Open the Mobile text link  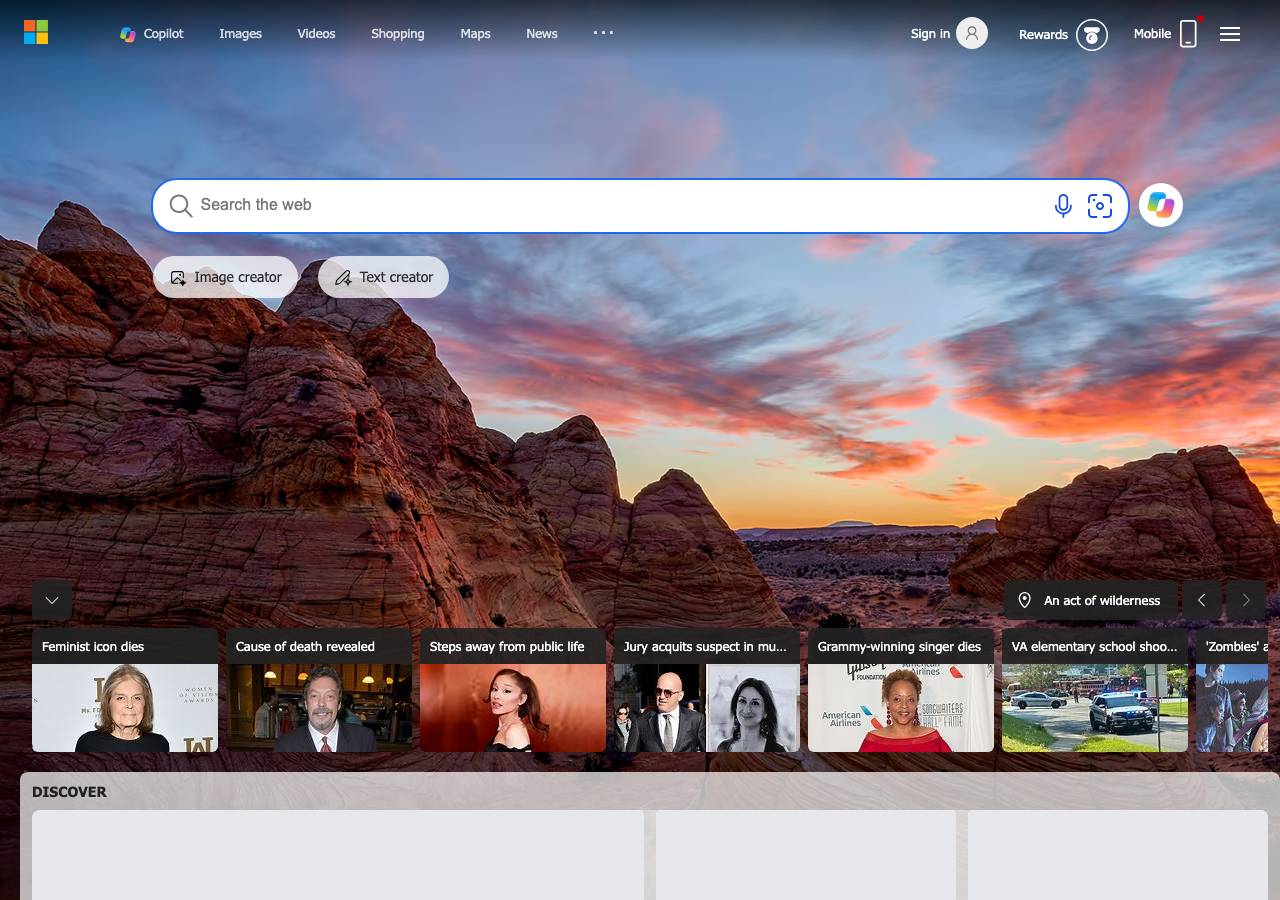[x=1152, y=33]
